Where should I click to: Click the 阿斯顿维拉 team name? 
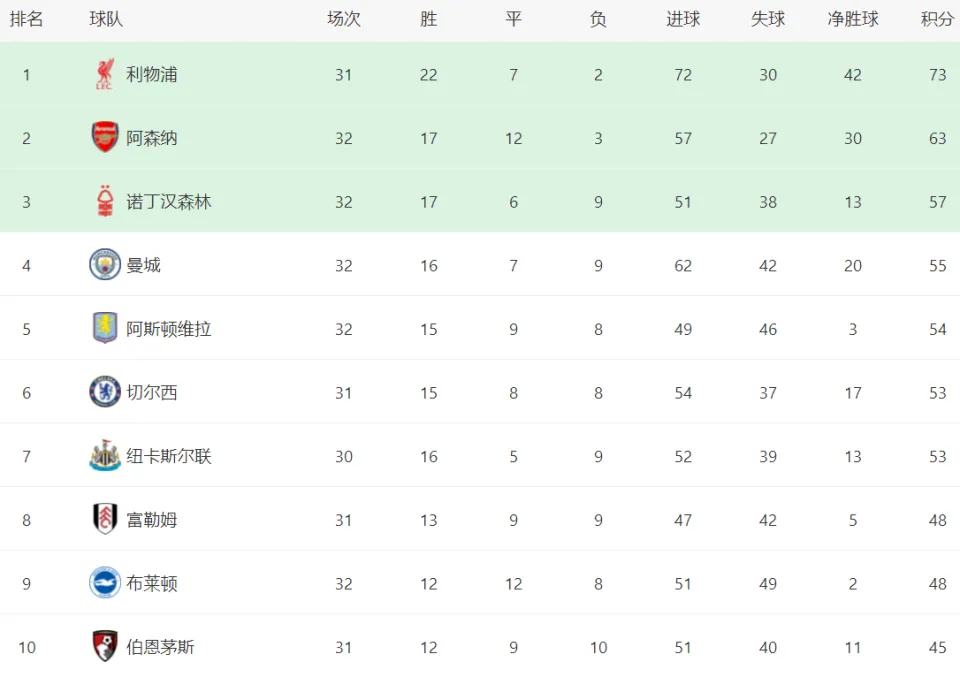pyautogui.click(x=169, y=329)
